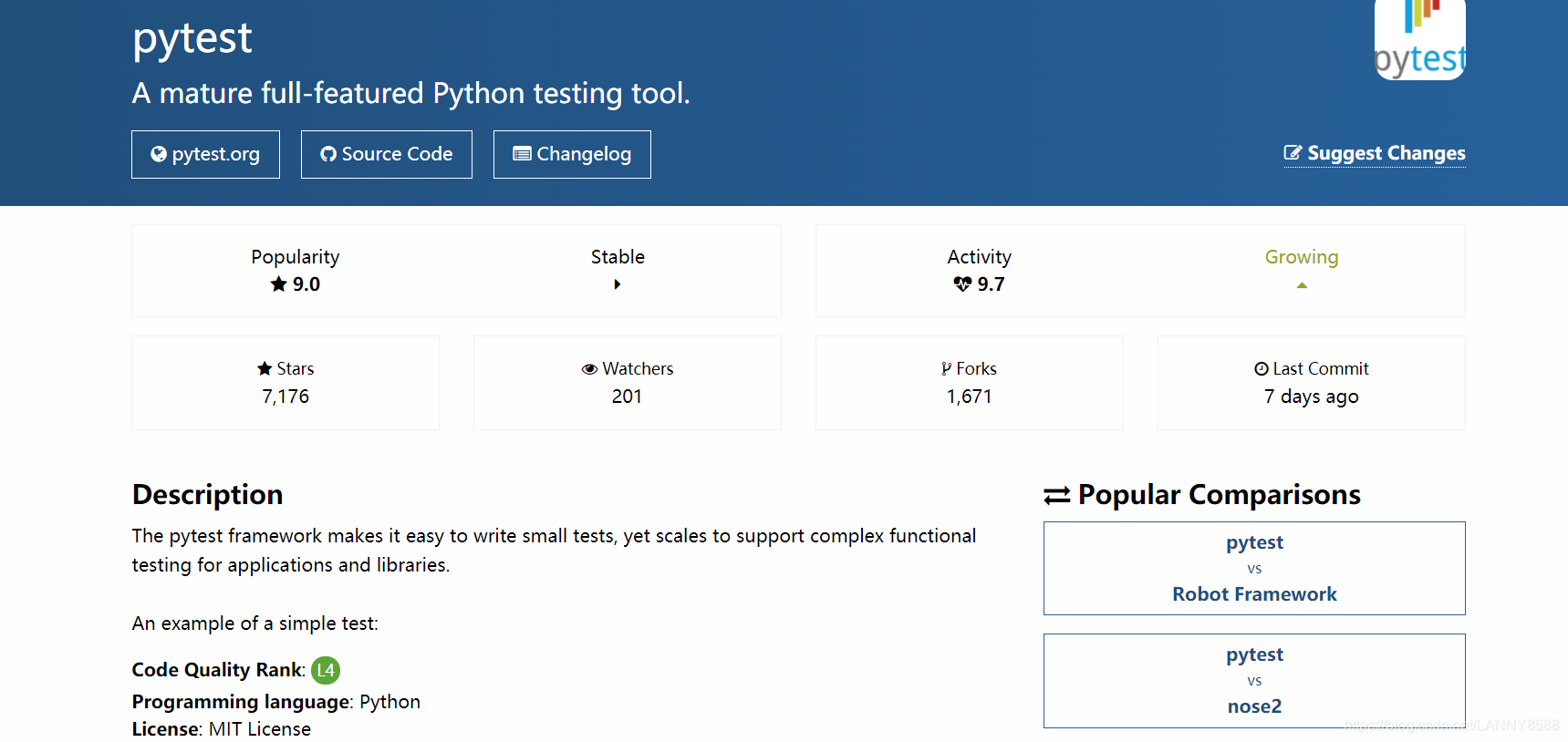The width and height of the screenshot is (1568, 742).
Task: Click the star icon next to 9.0
Action: 279,284
